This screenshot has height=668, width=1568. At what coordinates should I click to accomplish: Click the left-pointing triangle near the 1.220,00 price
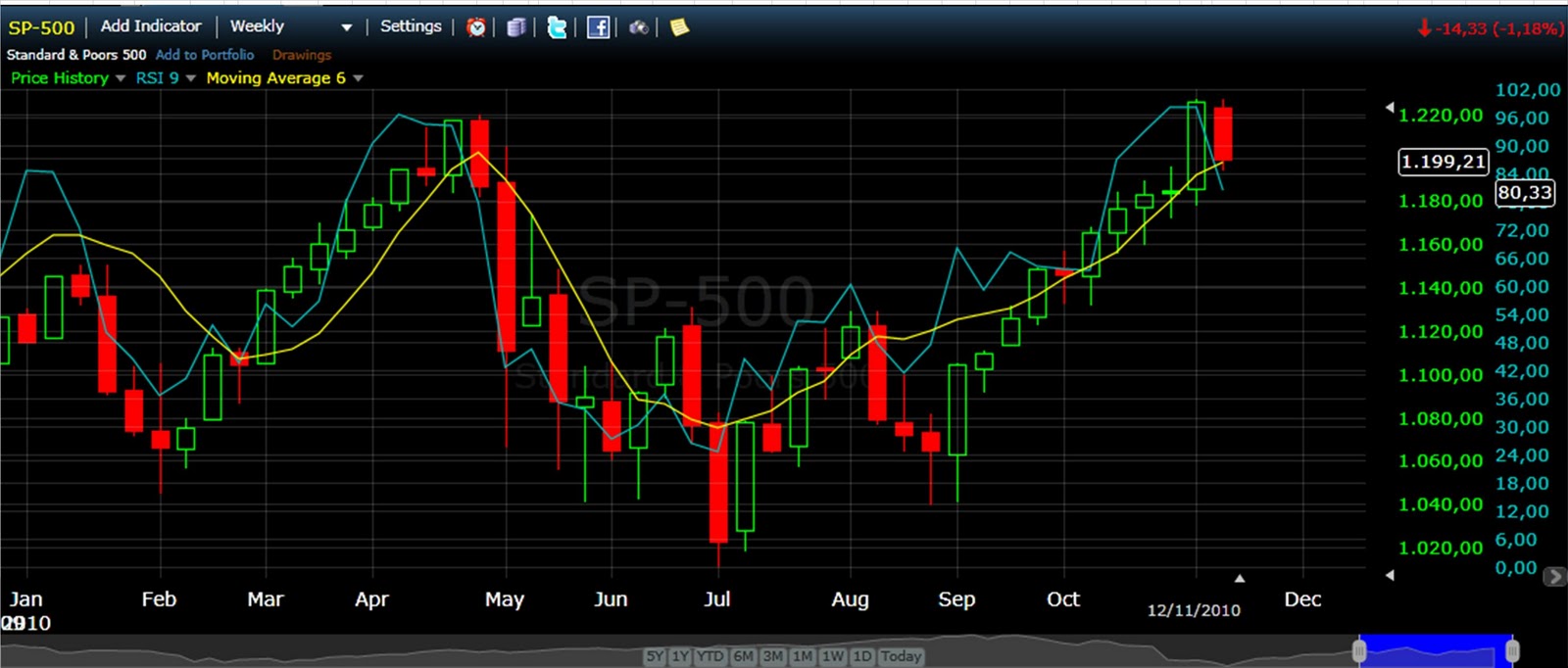1390,106
